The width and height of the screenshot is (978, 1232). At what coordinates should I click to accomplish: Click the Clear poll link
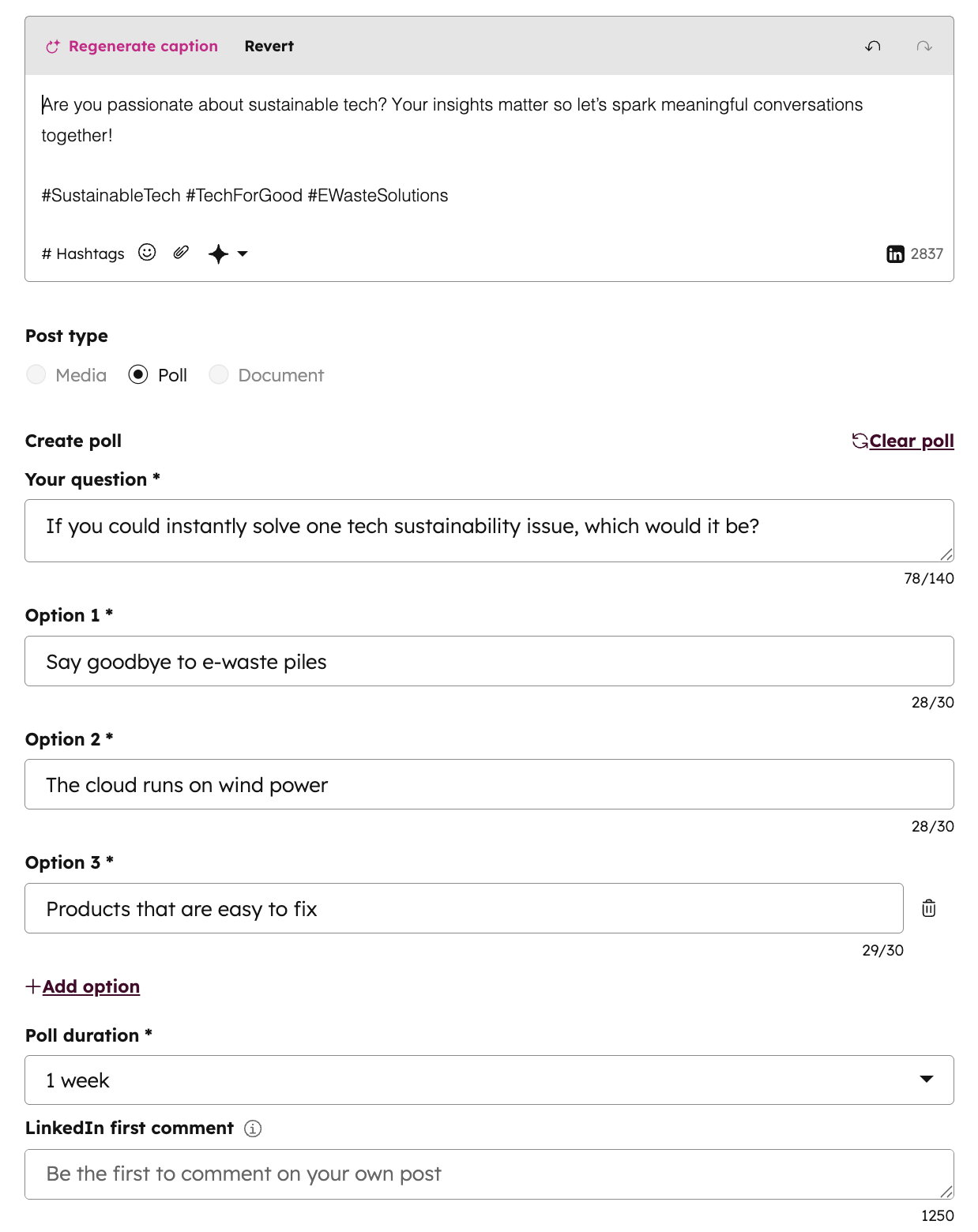910,440
